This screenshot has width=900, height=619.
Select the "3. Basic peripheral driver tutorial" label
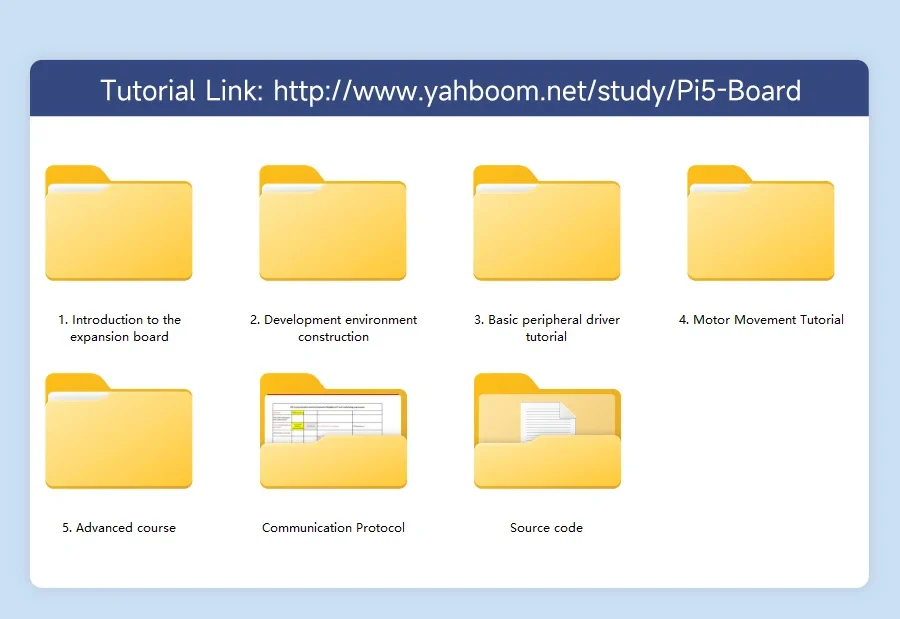(x=546, y=328)
